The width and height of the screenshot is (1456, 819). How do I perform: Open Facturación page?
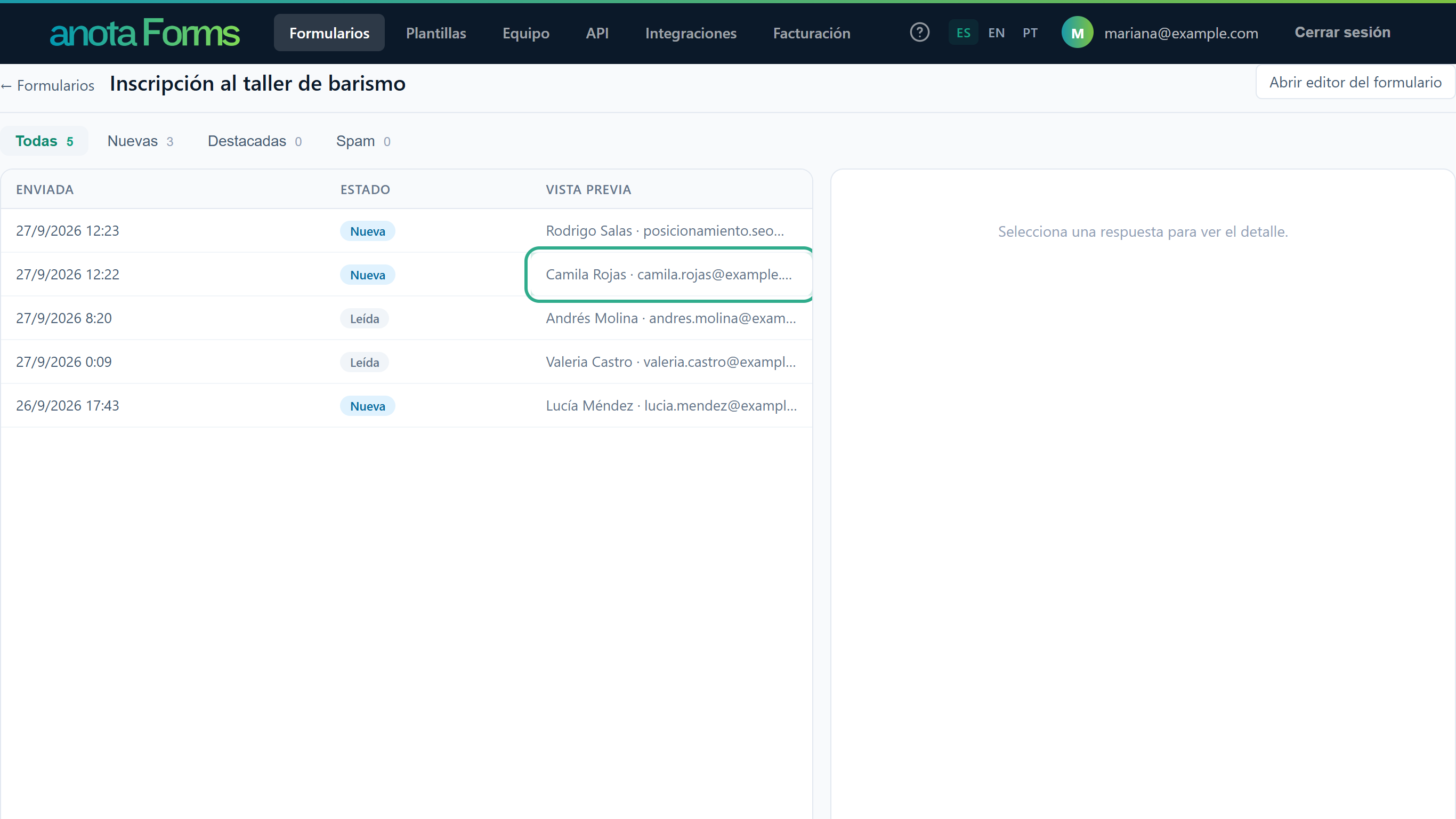(812, 33)
